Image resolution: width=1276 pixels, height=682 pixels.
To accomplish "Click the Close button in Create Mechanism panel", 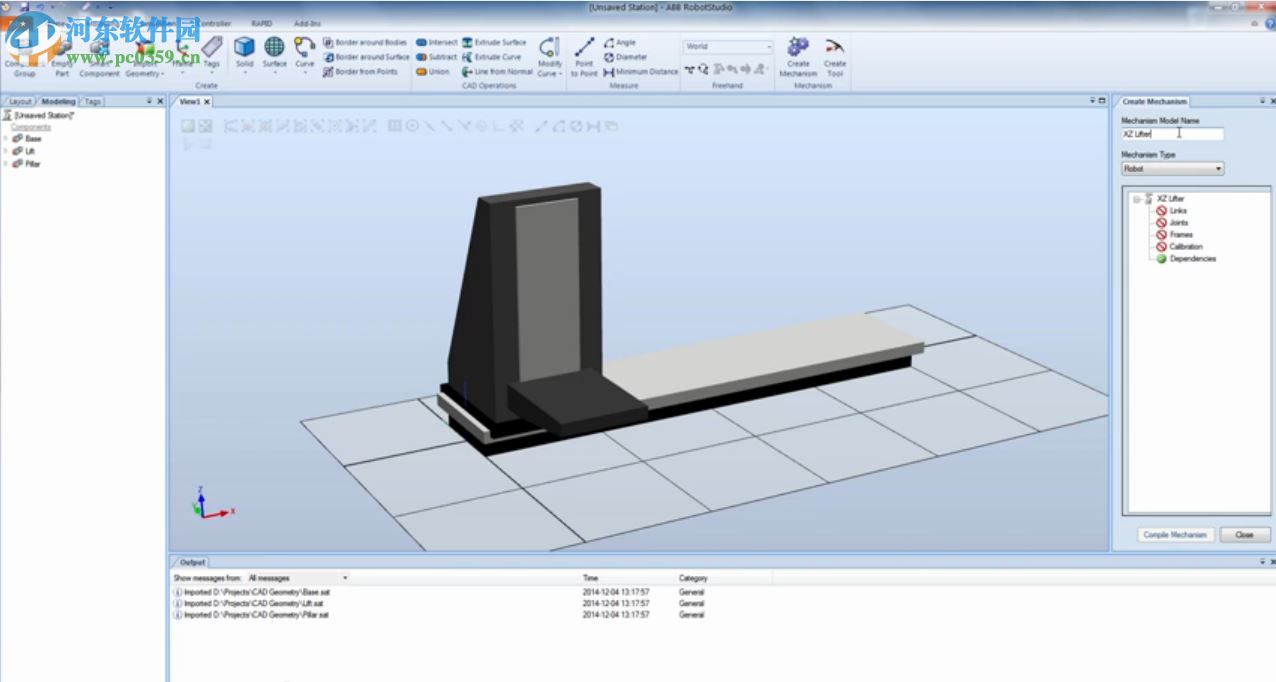I will [1244, 535].
